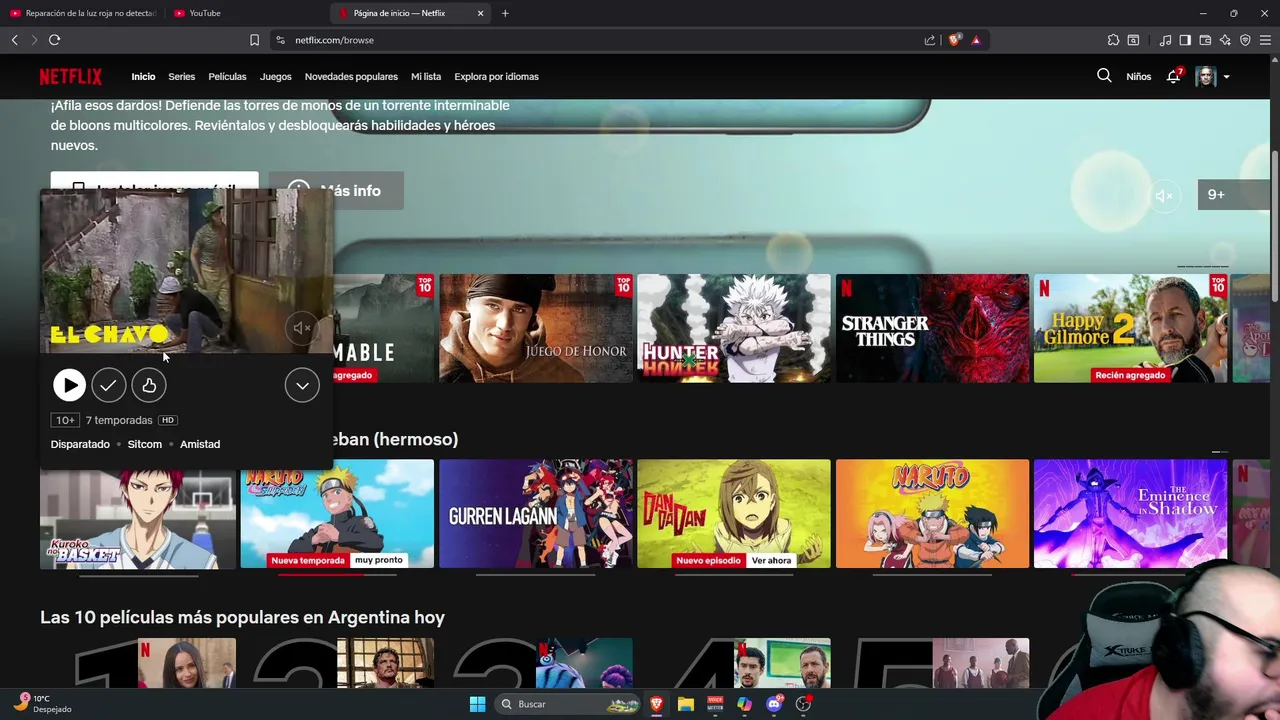Click the taskbar Buscar search box

coord(568,704)
